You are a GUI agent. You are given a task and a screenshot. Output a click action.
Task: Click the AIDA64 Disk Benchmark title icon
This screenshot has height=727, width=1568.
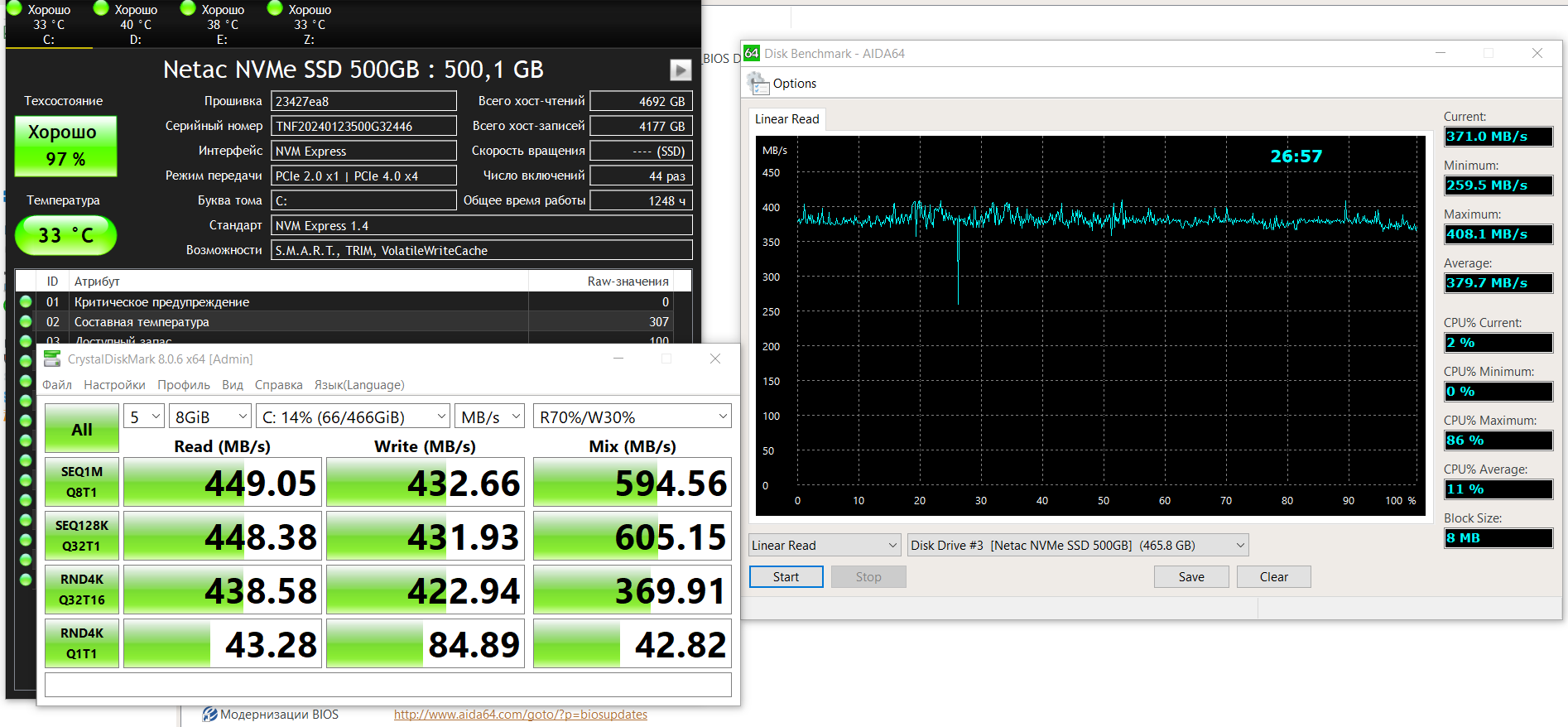pyautogui.click(x=752, y=53)
